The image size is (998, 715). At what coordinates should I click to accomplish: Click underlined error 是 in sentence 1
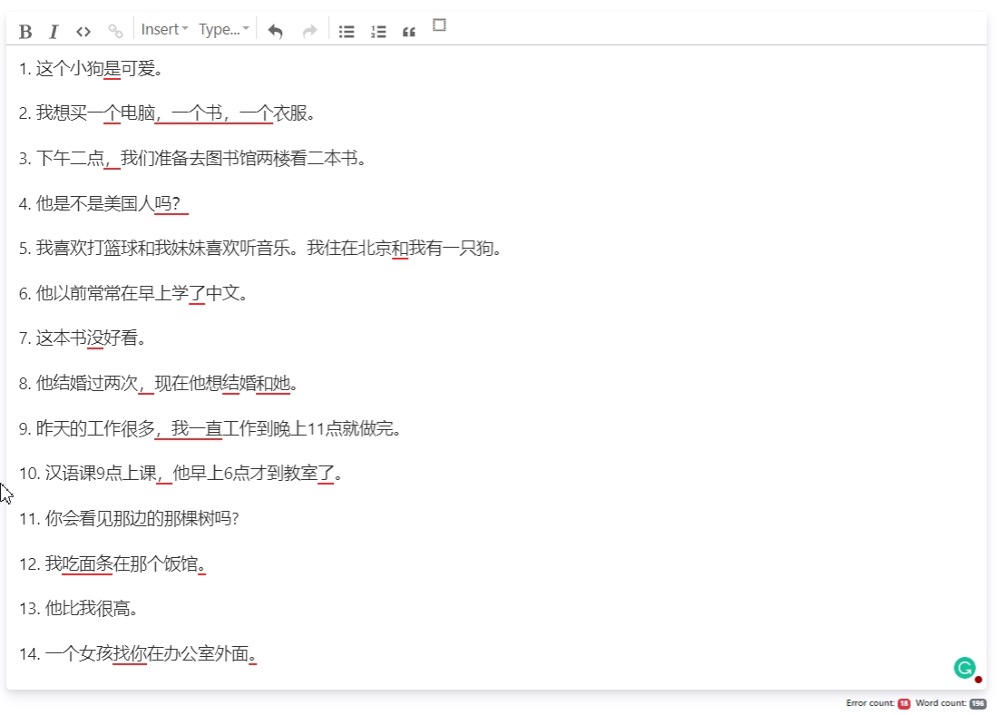click(112, 69)
